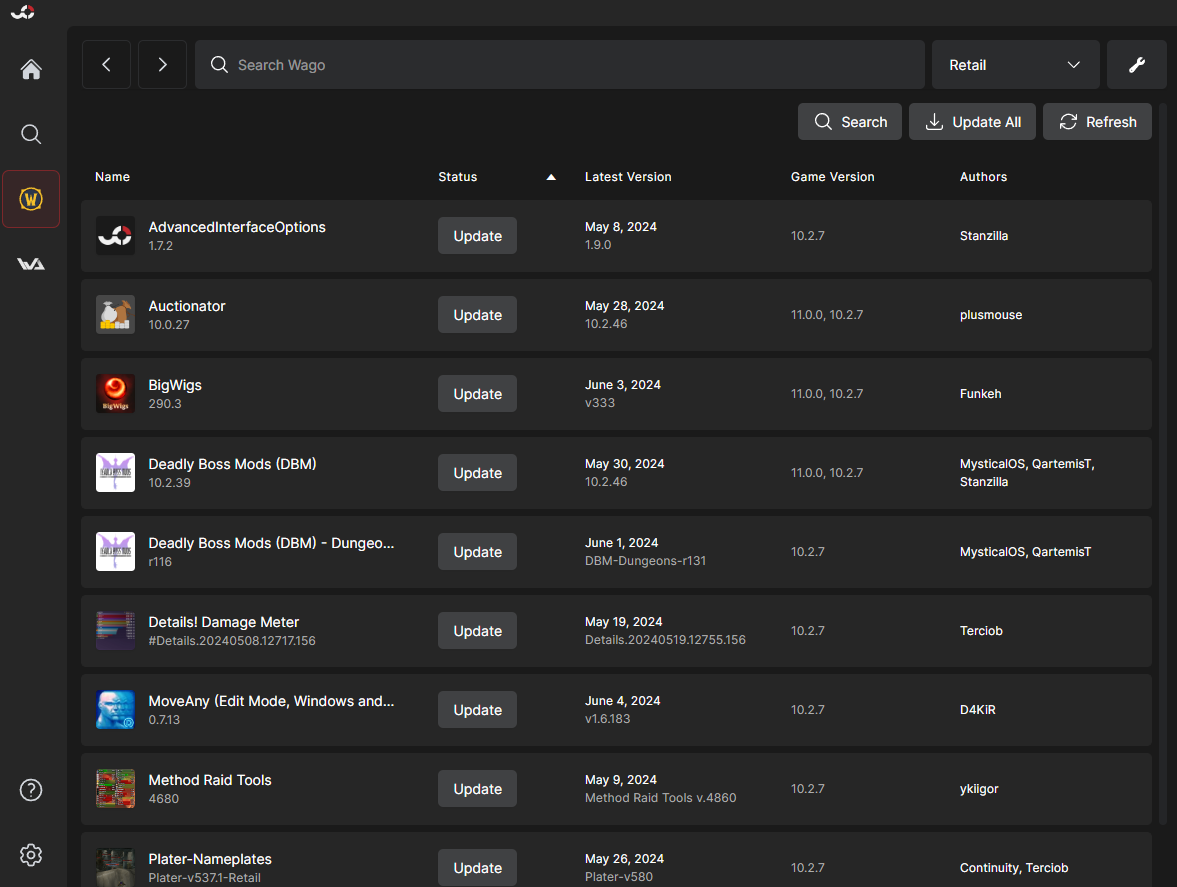Expand the Retail game version dropdown
This screenshot has height=887, width=1177.
[x=1016, y=65]
